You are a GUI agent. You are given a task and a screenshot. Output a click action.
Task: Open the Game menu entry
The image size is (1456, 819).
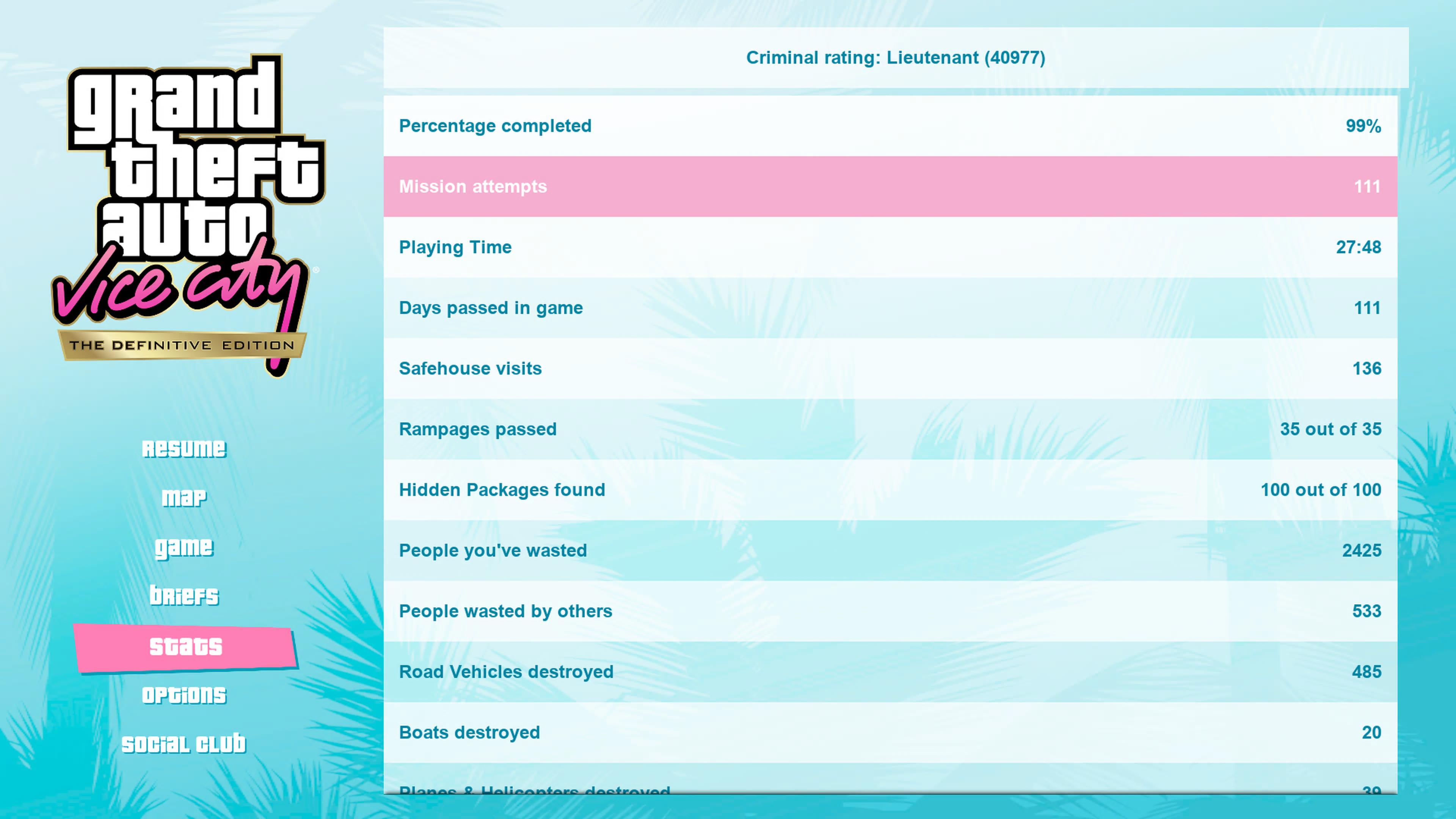(x=184, y=547)
